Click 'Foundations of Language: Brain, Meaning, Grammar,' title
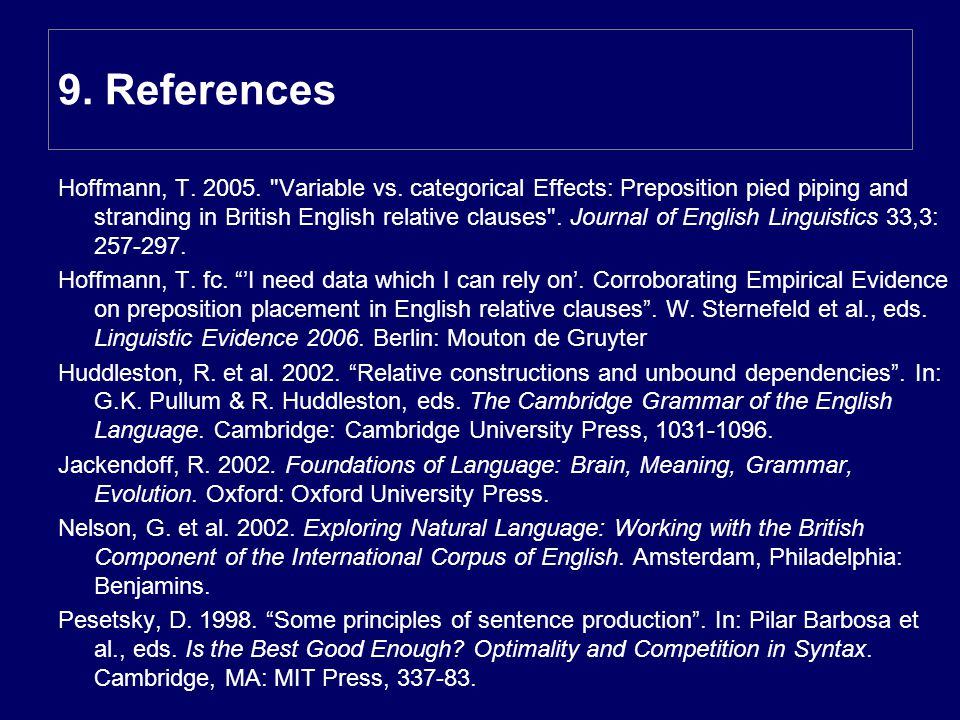This screenshot has height=720, width=960. (x=569, y=465)
